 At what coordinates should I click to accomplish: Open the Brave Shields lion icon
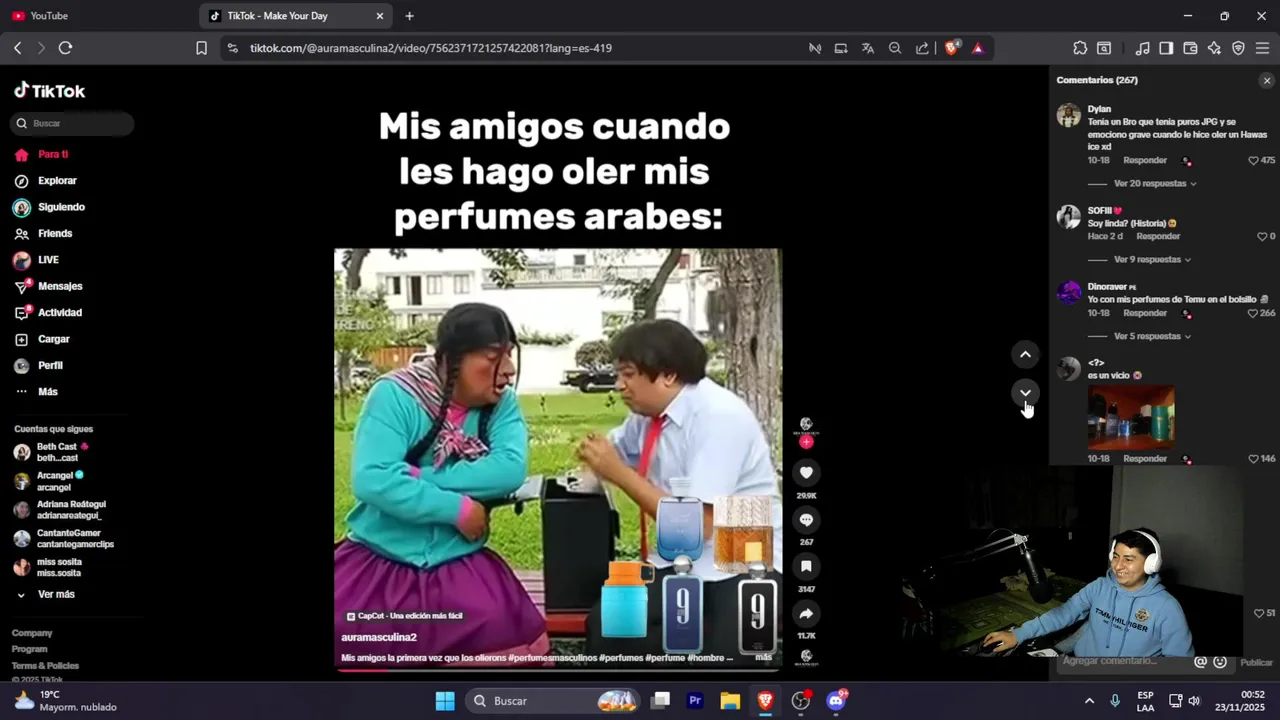(x=952, y=47)
